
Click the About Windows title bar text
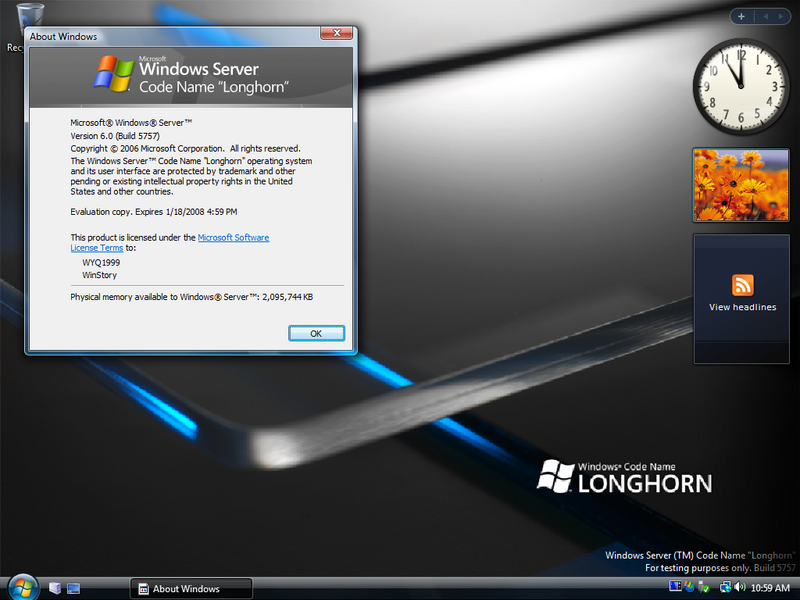click(63, 37)
